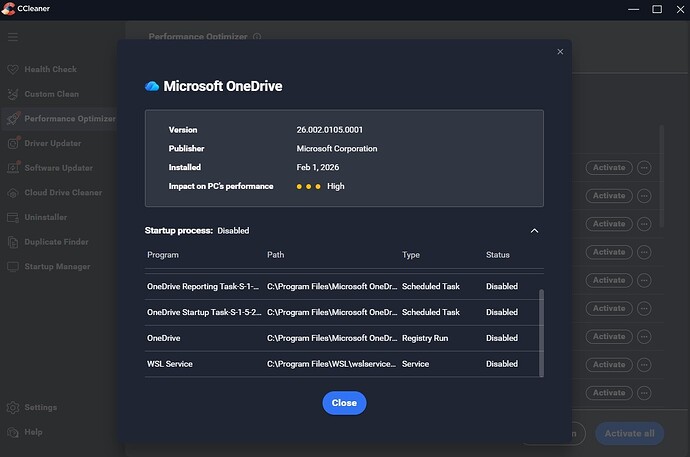
Task: Click the Driver Updater icon
Action: (x=13, y=143)
